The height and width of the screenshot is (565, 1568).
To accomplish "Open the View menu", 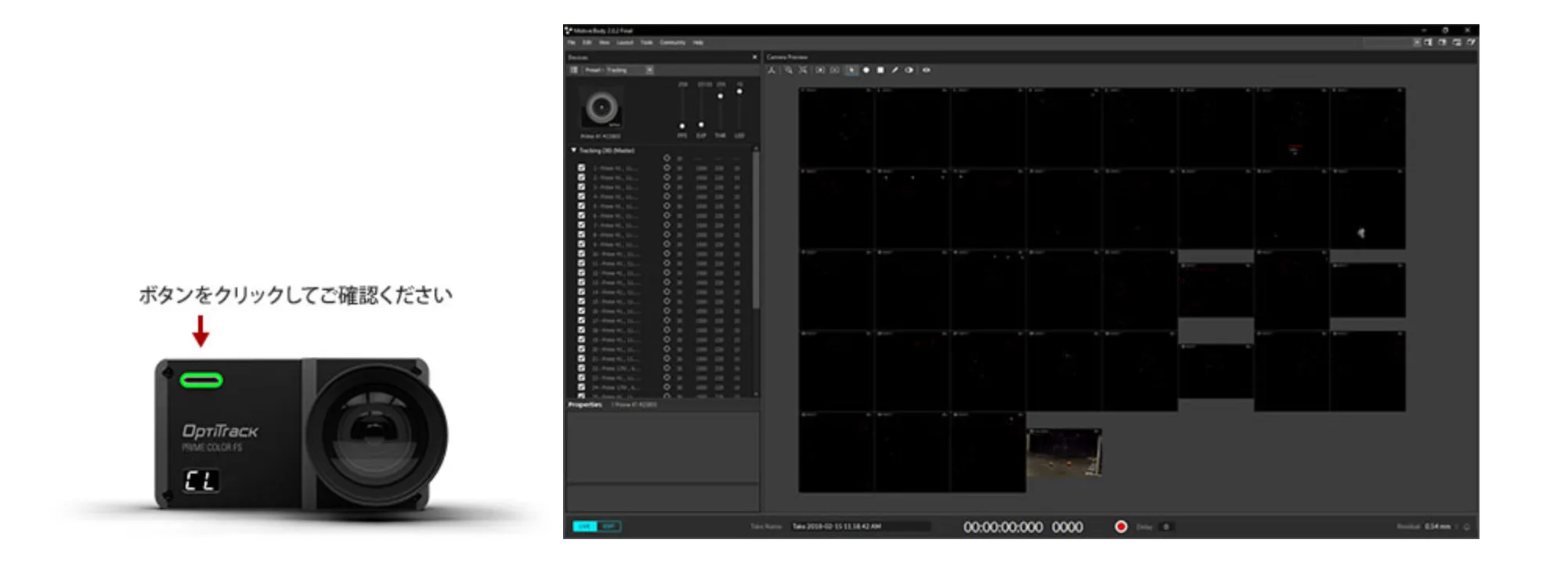I will [604, 43].
